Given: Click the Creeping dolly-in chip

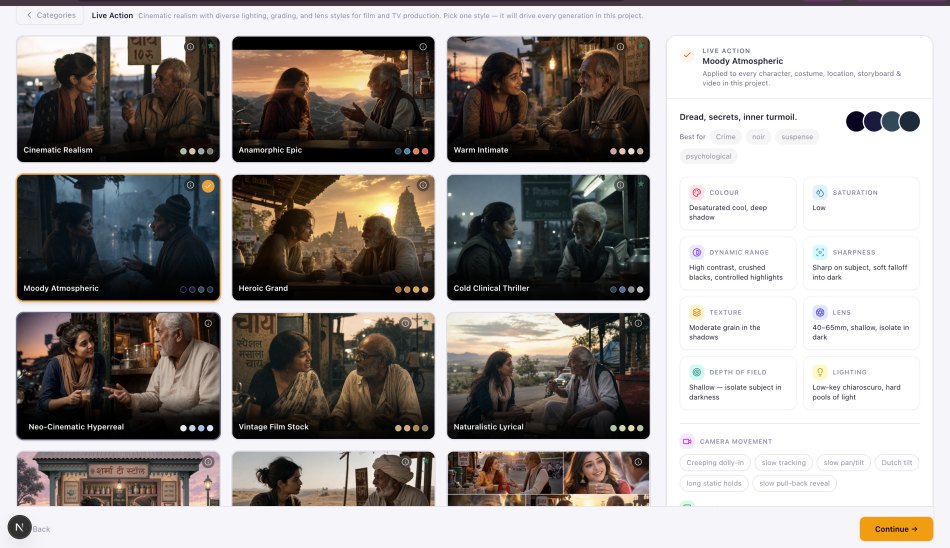Looking at the screenshot, I should point(715,463).
